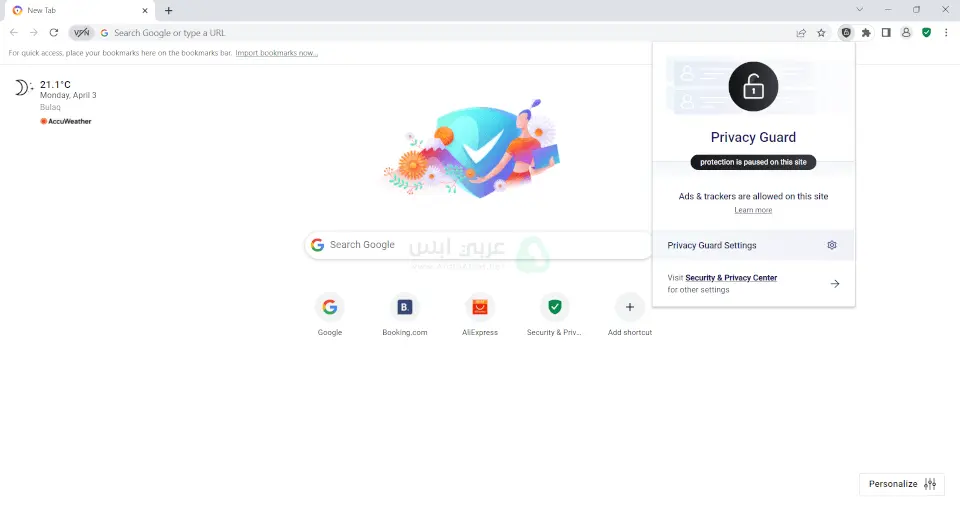Click the Search Google input box

pyautogui.click(x=479, y=245)
